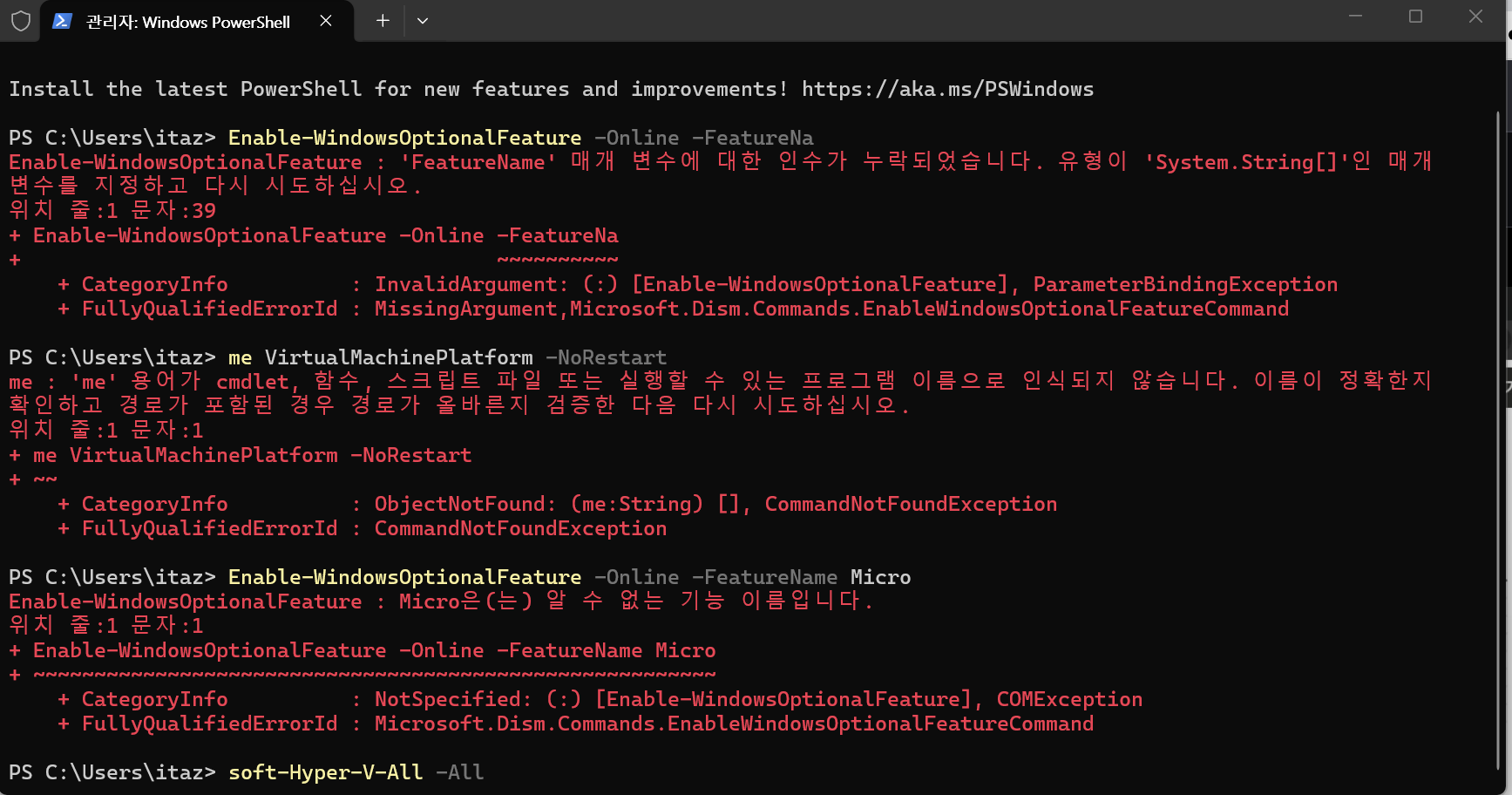Close the Windows PowerShell tab

pyautogui.click(x=326, y=21)
